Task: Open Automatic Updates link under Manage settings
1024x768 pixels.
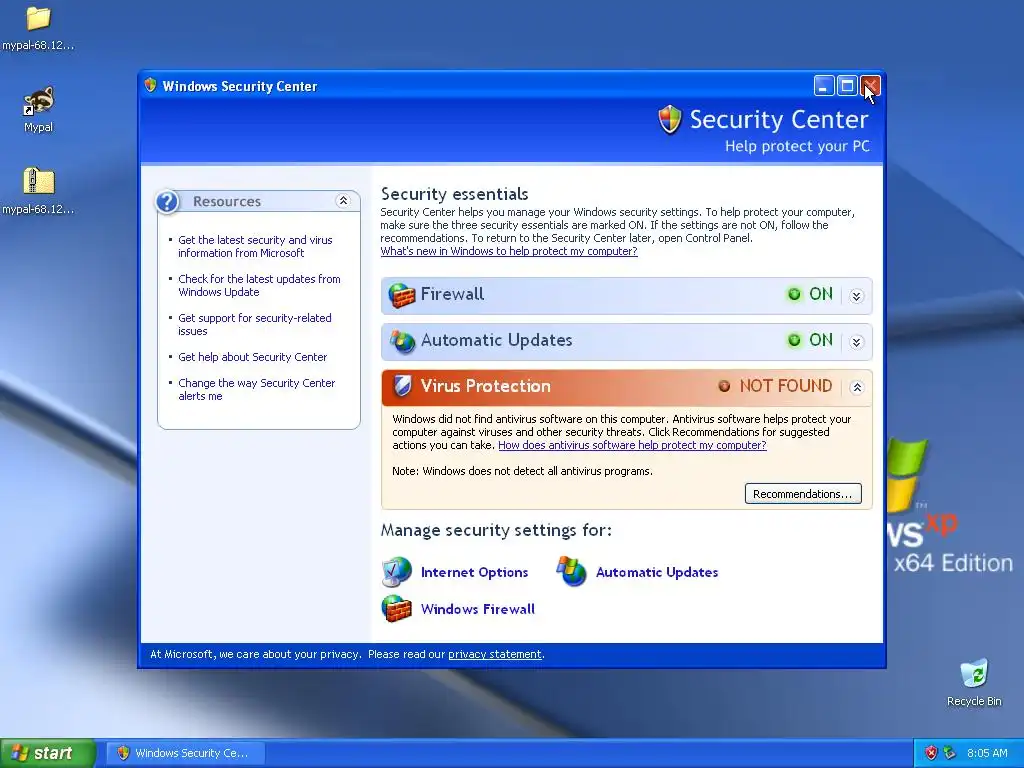Action: click(657, 572)
